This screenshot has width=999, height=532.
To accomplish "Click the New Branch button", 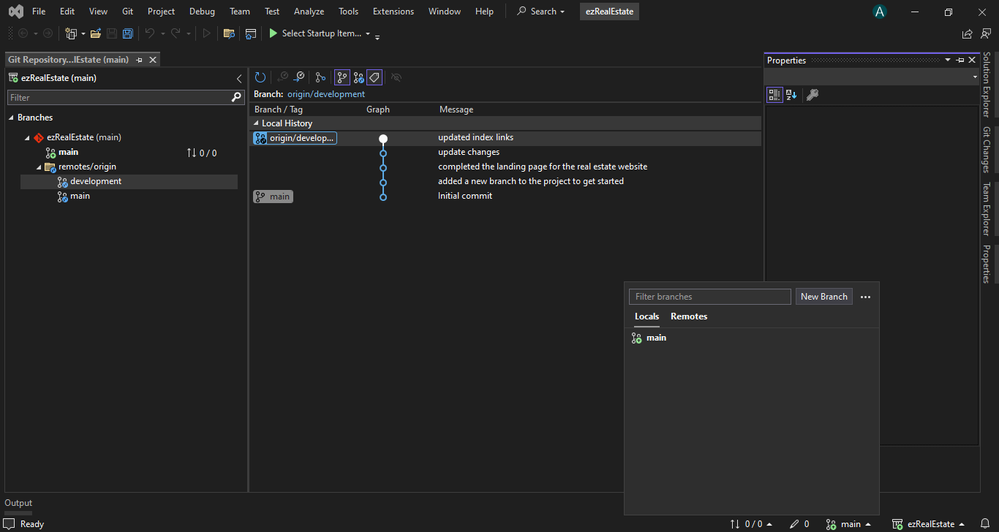I will tap(824, 297).
